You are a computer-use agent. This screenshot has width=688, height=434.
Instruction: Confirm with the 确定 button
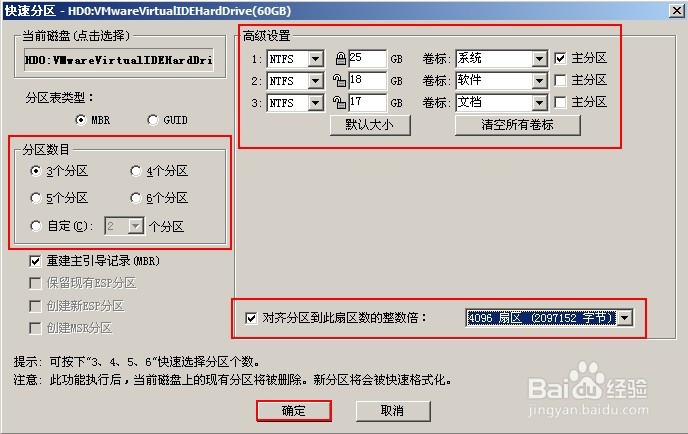pos(294,411)
